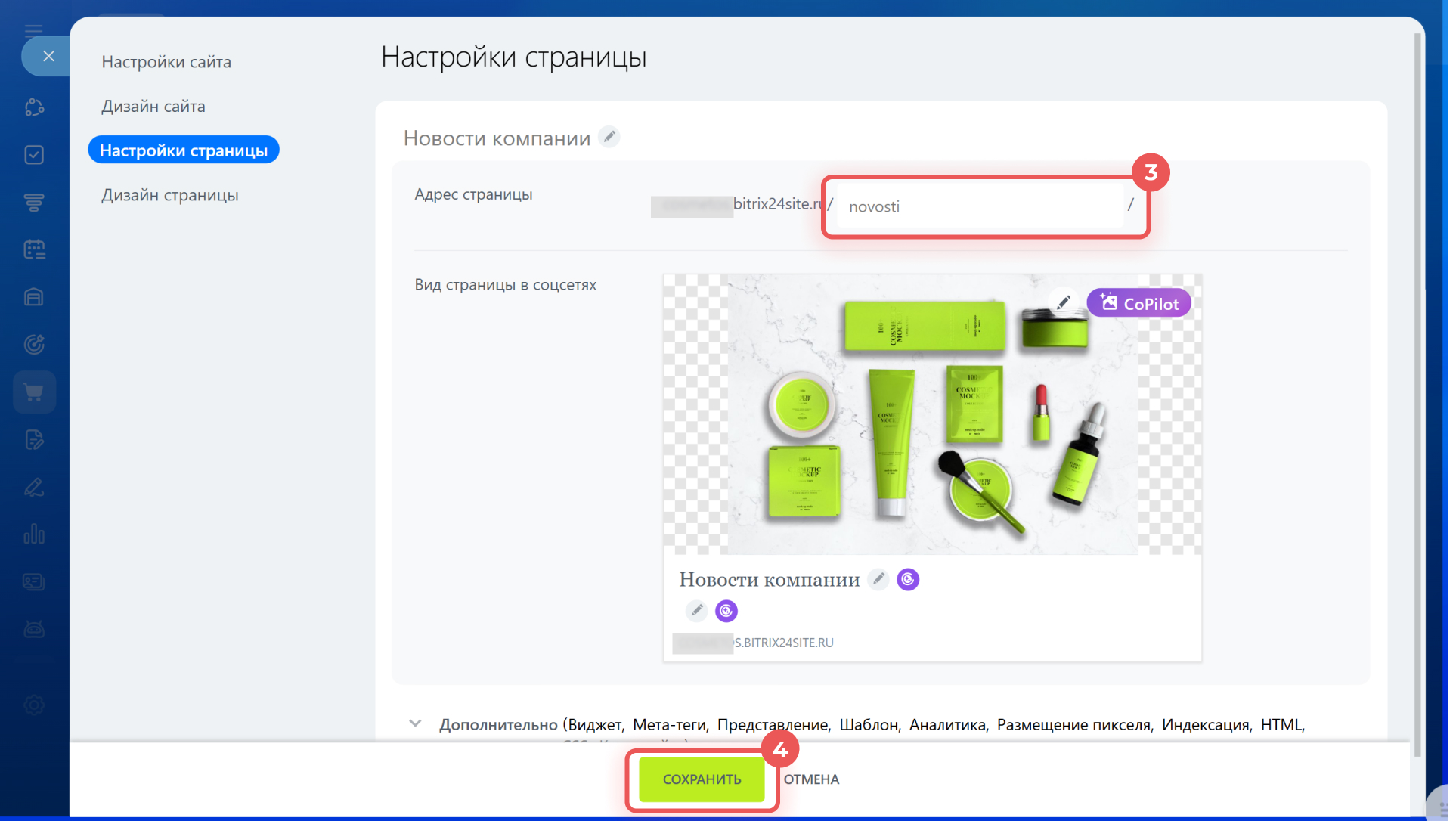This screenshot has width=1456, height=821.
Task: Open shopping cart icon in left sidebar
Action: [34, 392]
